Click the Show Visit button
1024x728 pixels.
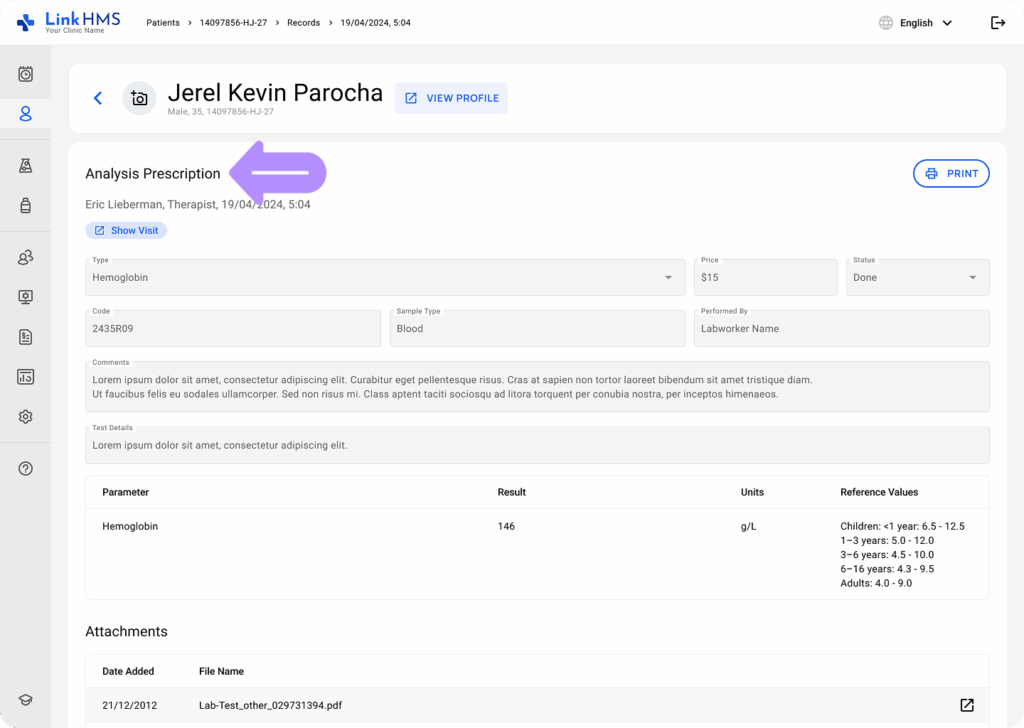[126, 230]
